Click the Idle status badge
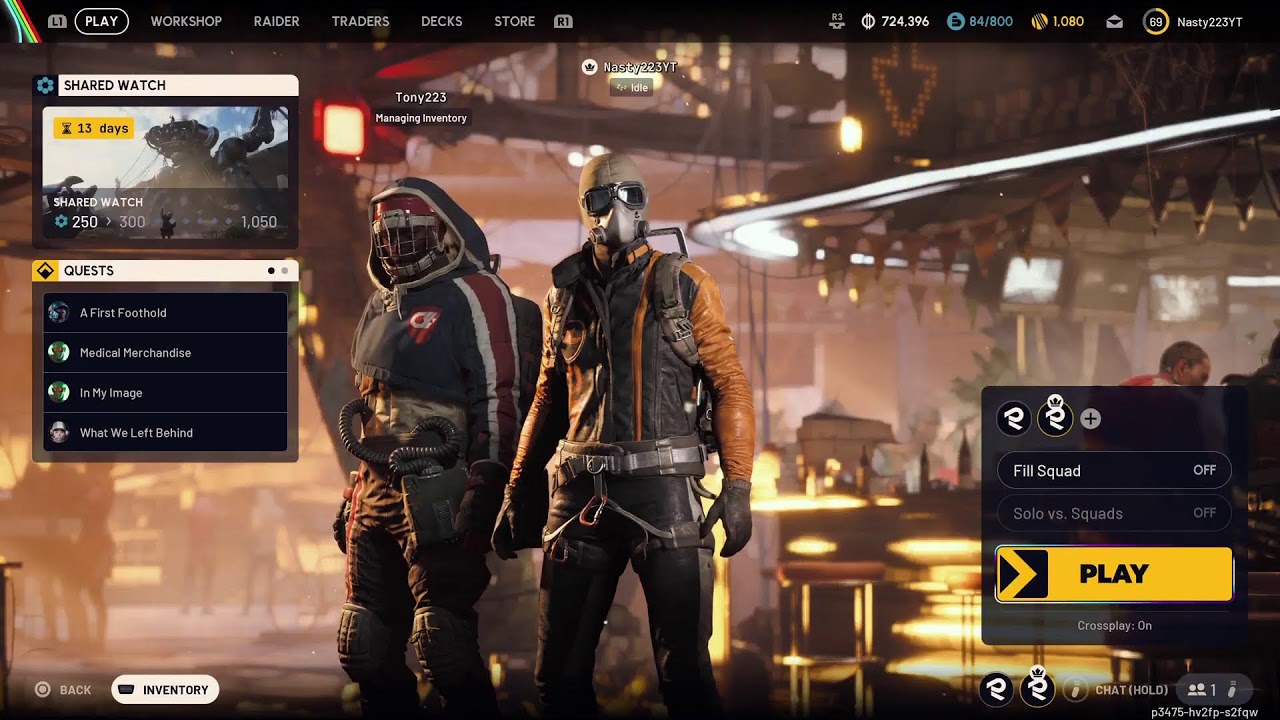This screenshot has height=720, width=1280. 632,88
